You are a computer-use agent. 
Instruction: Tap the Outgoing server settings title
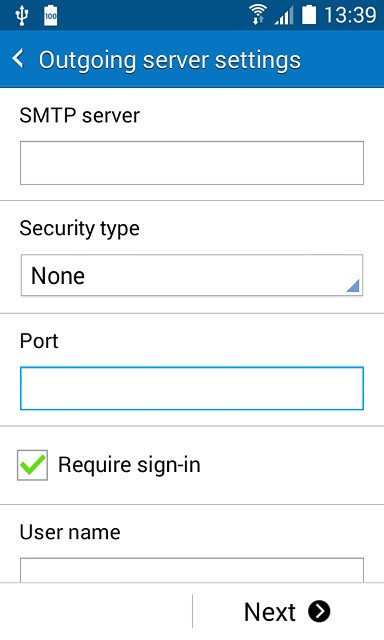(x=170, y=60)
